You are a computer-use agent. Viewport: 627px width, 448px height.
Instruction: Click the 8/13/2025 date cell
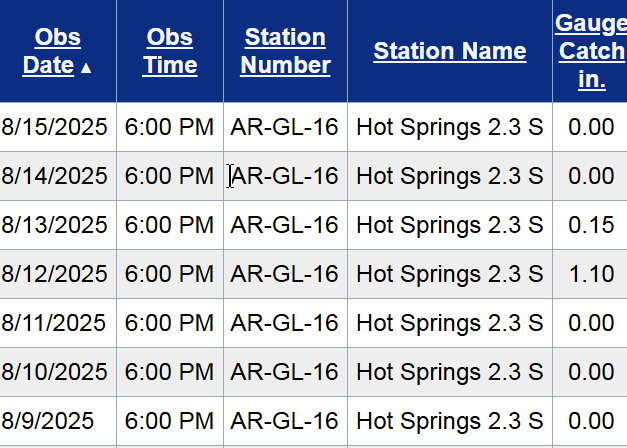[x=54, y=225]
